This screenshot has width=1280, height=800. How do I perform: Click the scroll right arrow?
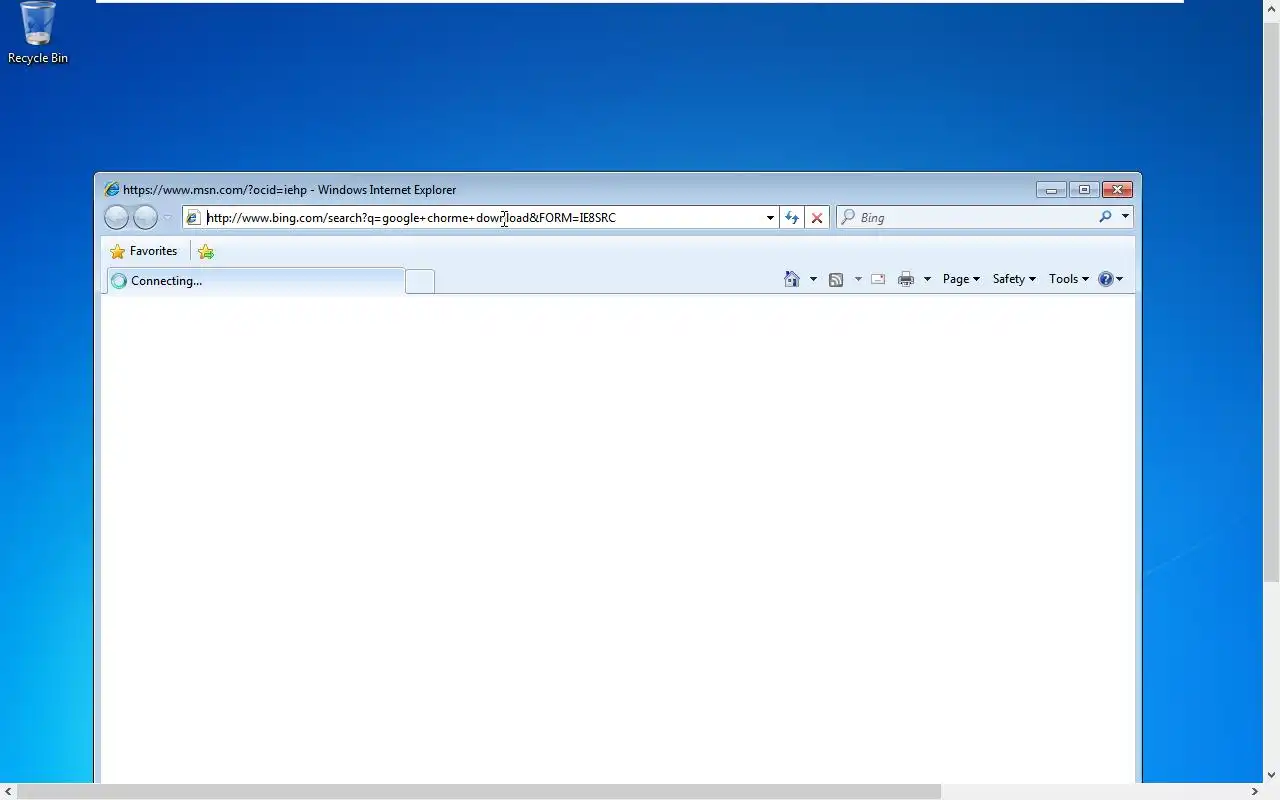(1254, 791)
